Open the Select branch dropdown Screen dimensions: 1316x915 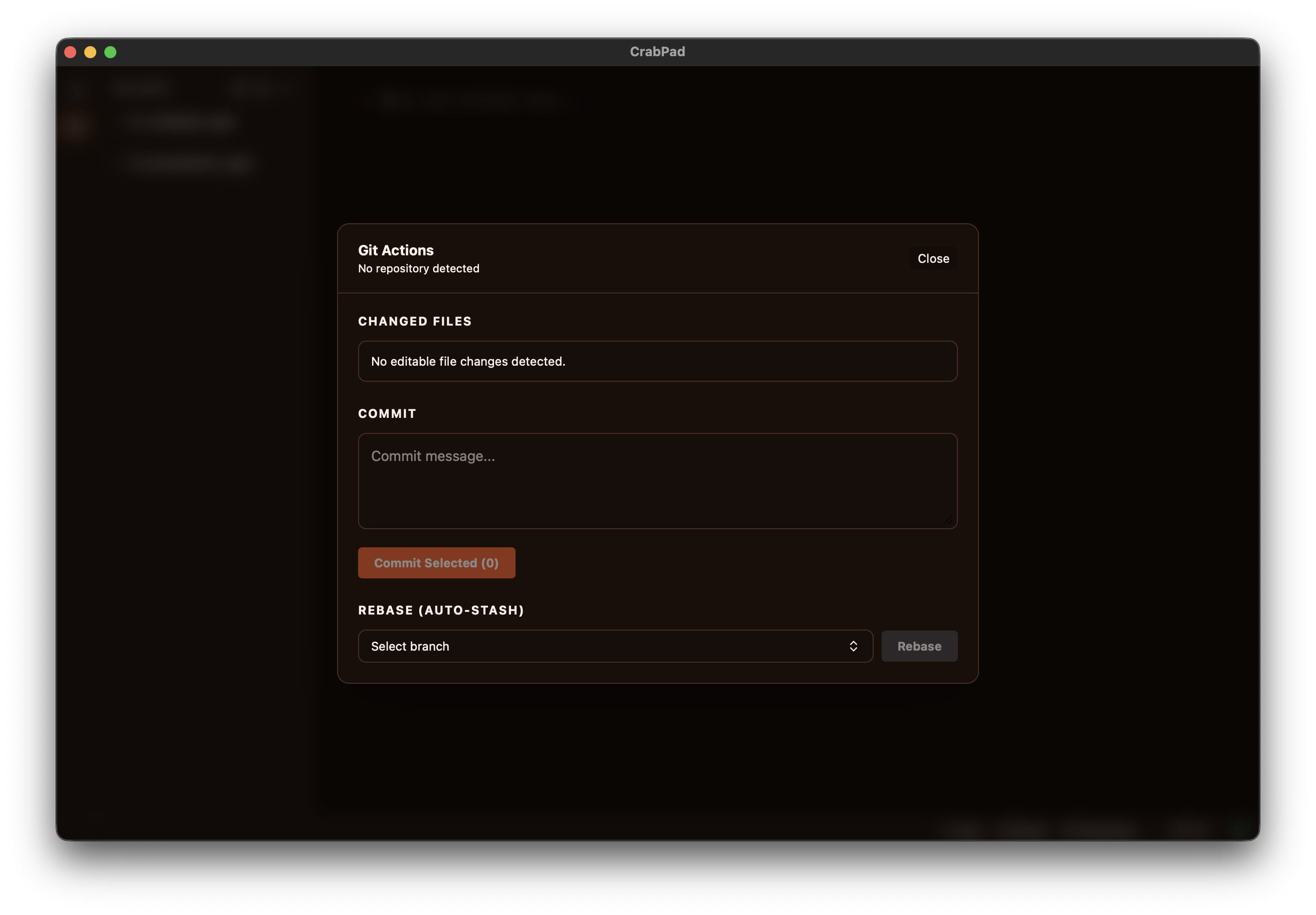click(615, 646)
